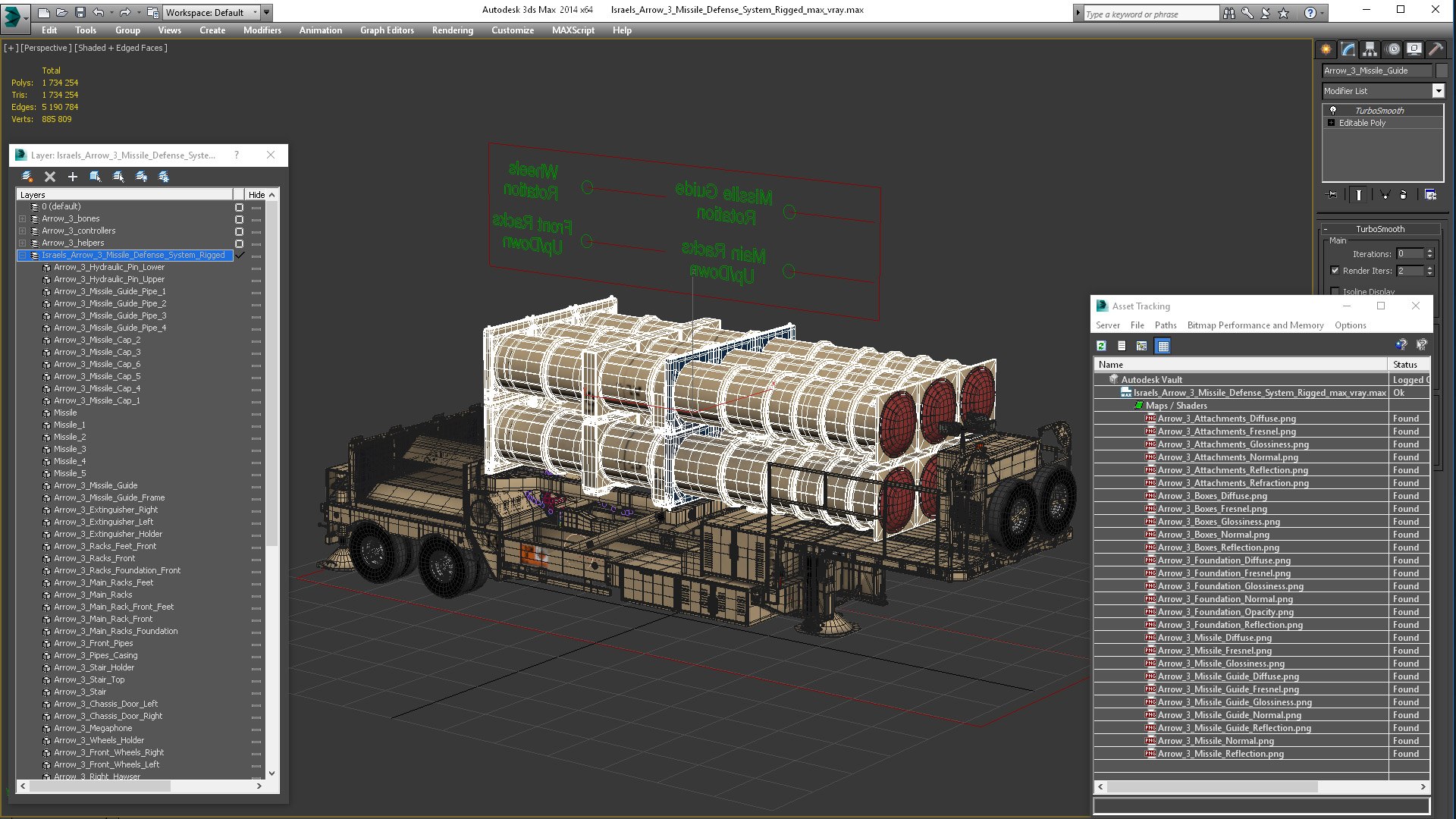This screenshot has height=819, width=1456.
Task: Set 0 (default) as the current layer
Action: pos(239,207)
